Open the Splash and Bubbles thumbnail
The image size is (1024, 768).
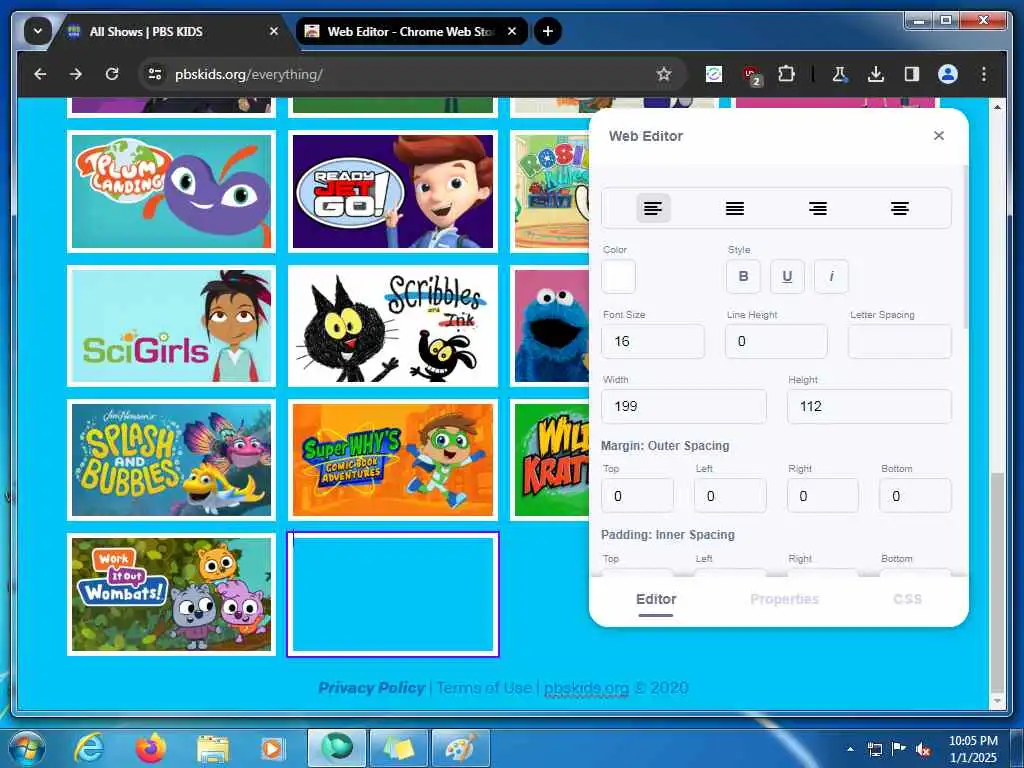tap(171, 460)
